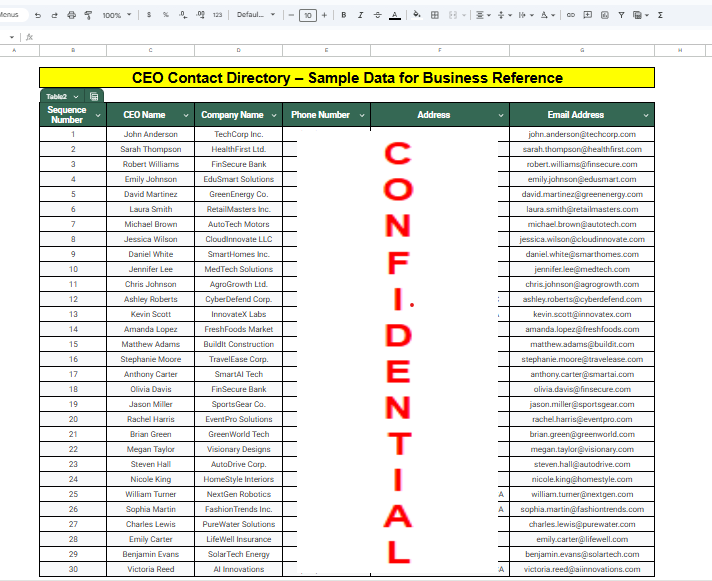The height and width of the screenshot is (581, 712).
Task: Decrease decimal places
Action: [x=183, y=15]
